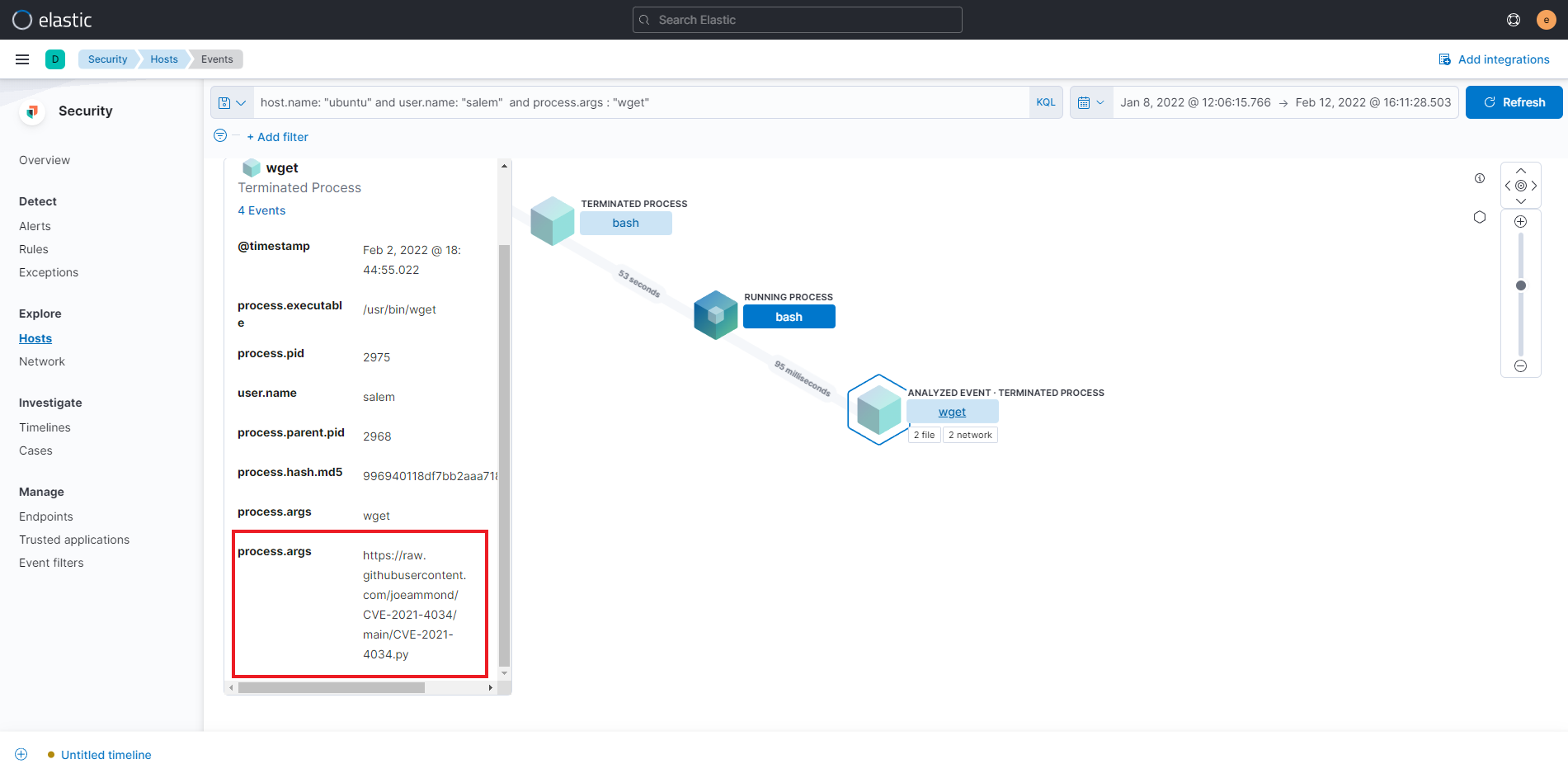Show the 2 file events pill
1568x764 pixels.
point(924,435)
